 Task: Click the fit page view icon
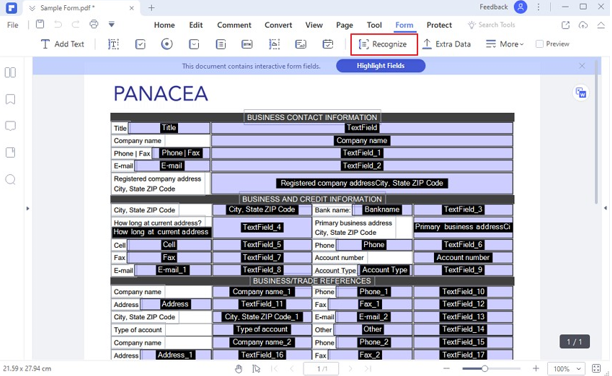point(596,369)
